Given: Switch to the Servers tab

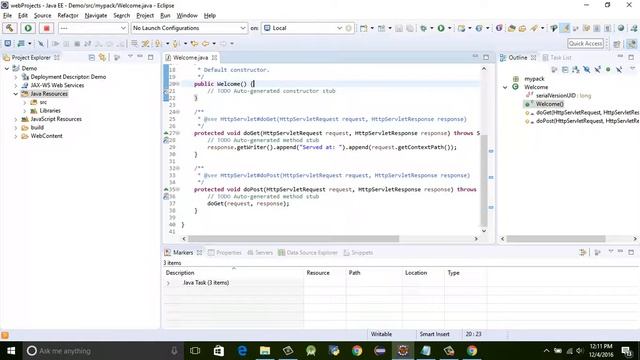Looking at the screenshot, I should (260, 253).
